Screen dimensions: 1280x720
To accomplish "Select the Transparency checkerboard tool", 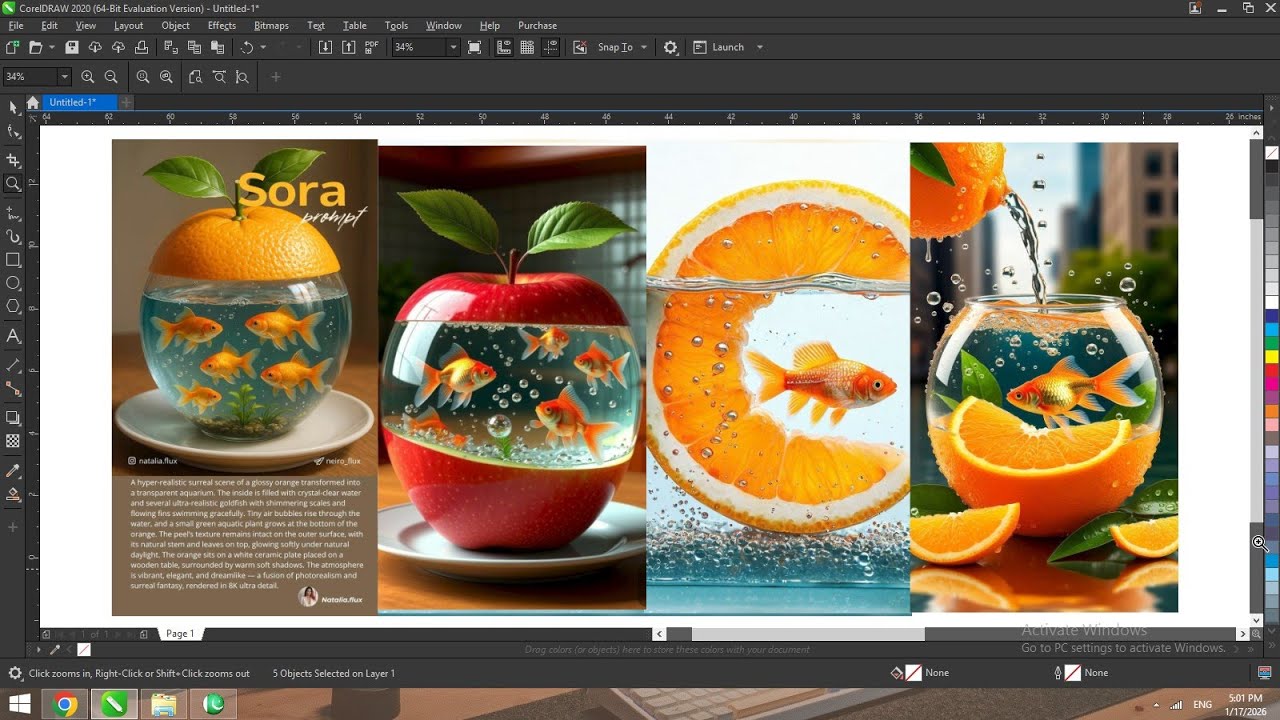I will click(x=13, y=441).
